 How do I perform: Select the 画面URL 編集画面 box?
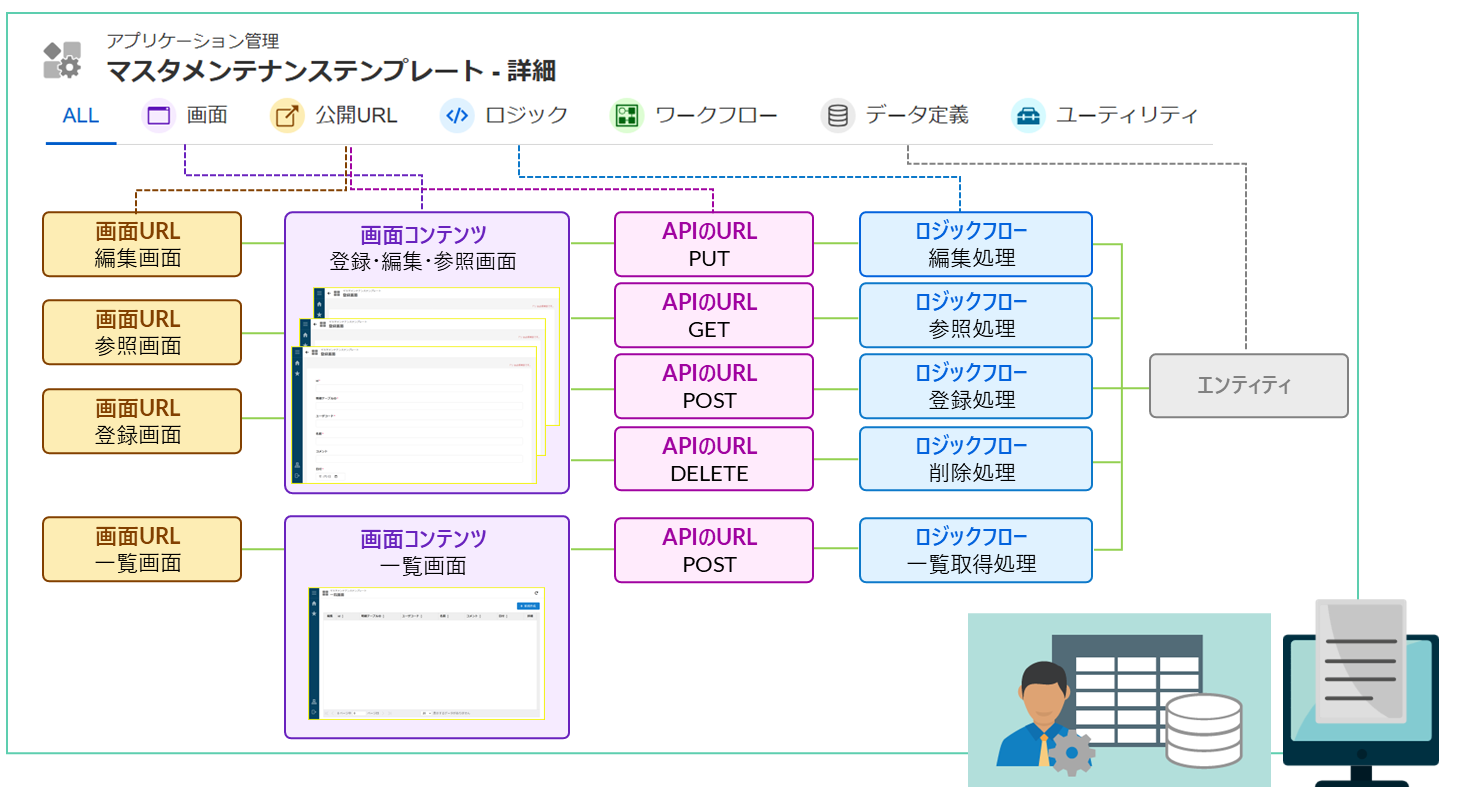tap(142, 244)
